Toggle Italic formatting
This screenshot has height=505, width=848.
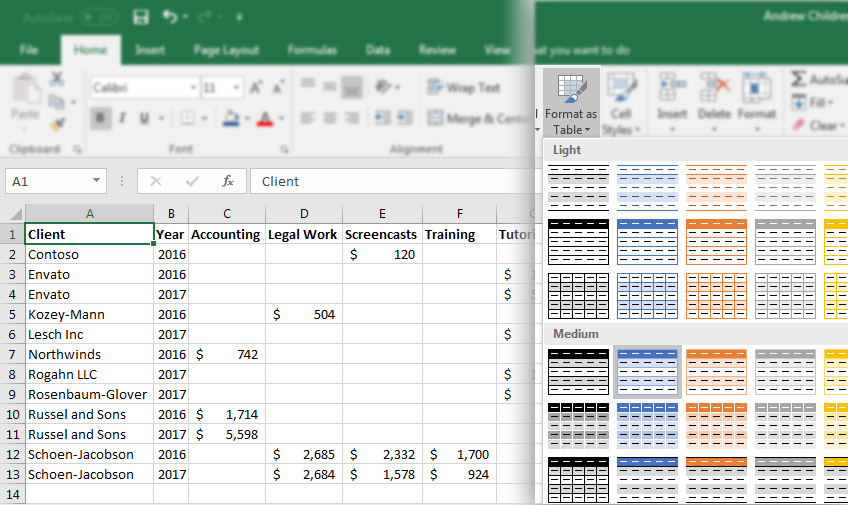point(123,118)
